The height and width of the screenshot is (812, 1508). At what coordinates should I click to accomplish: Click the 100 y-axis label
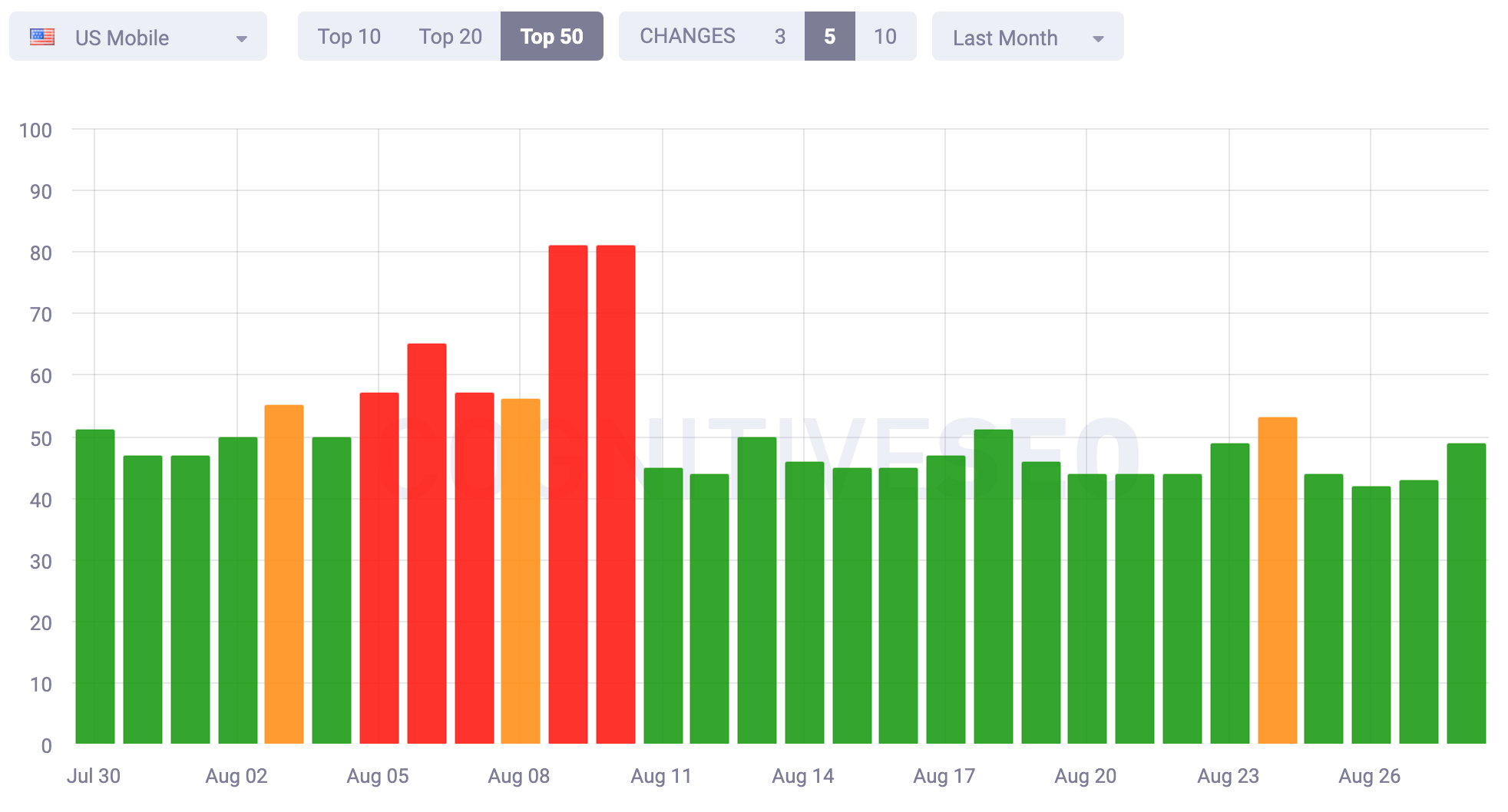(x=35, y=130)
